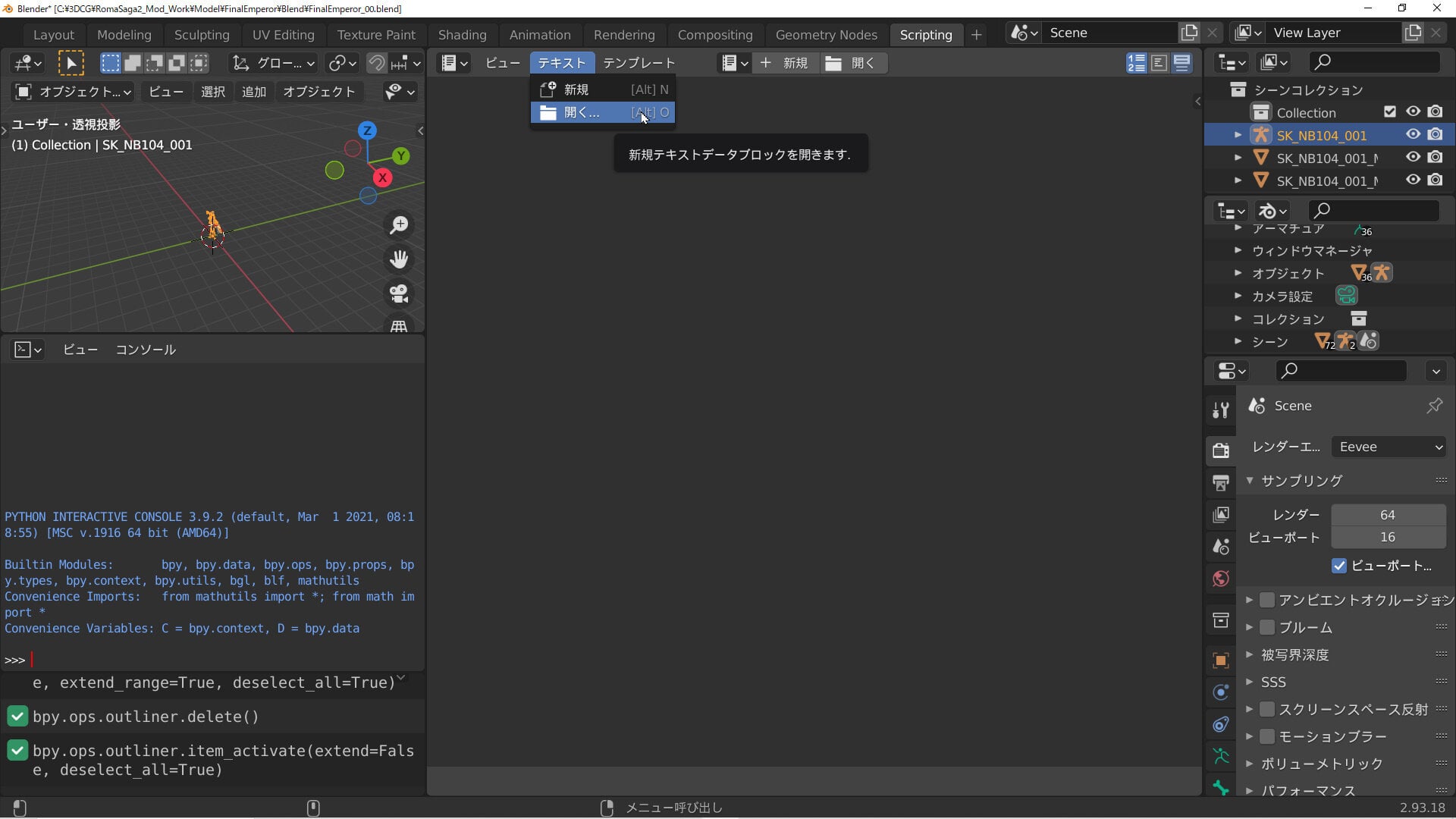Hide SK_NB104_001 armature in viewport
The image size is (1456, 819).
(1413, 134)
